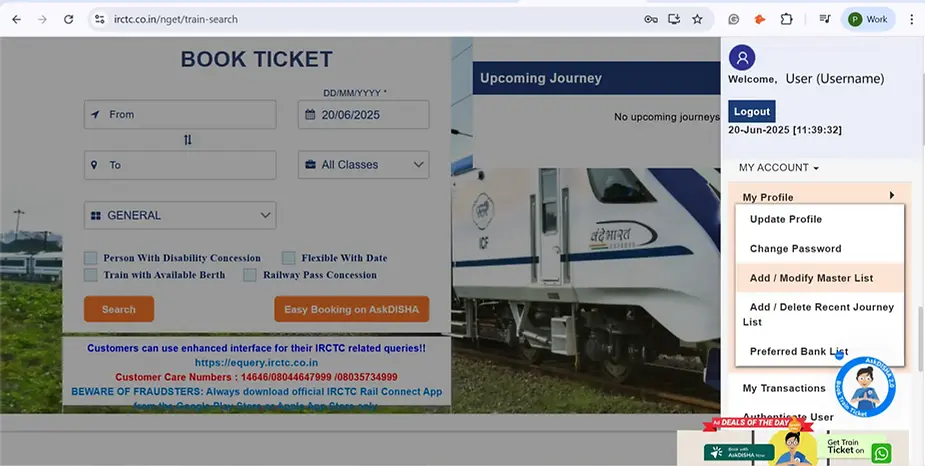Screen dimensions: 925x466
Task: Click the saved passwords key icon
Action: [x=651, y=19]
